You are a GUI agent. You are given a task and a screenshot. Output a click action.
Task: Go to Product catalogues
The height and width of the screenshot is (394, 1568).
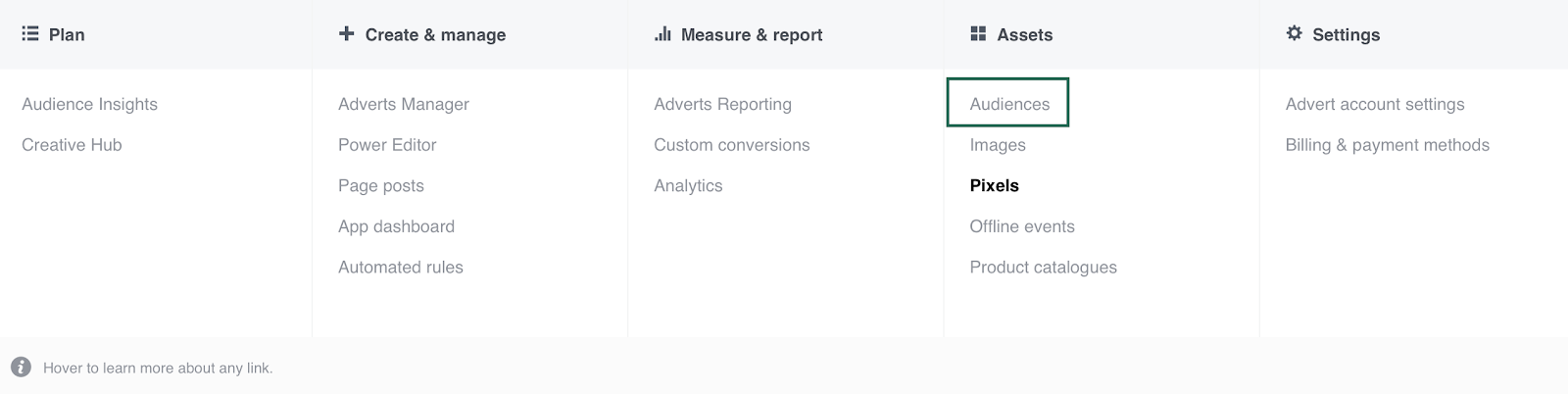(x=1044, y=268)
